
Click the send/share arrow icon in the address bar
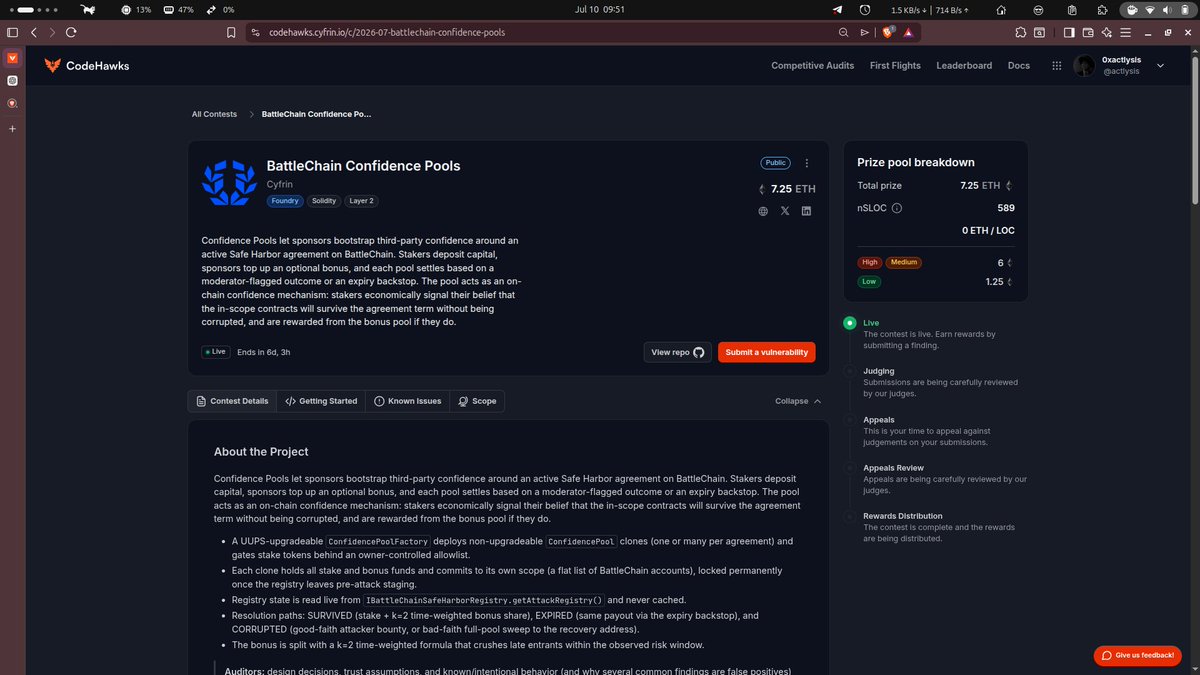[865, 32]
